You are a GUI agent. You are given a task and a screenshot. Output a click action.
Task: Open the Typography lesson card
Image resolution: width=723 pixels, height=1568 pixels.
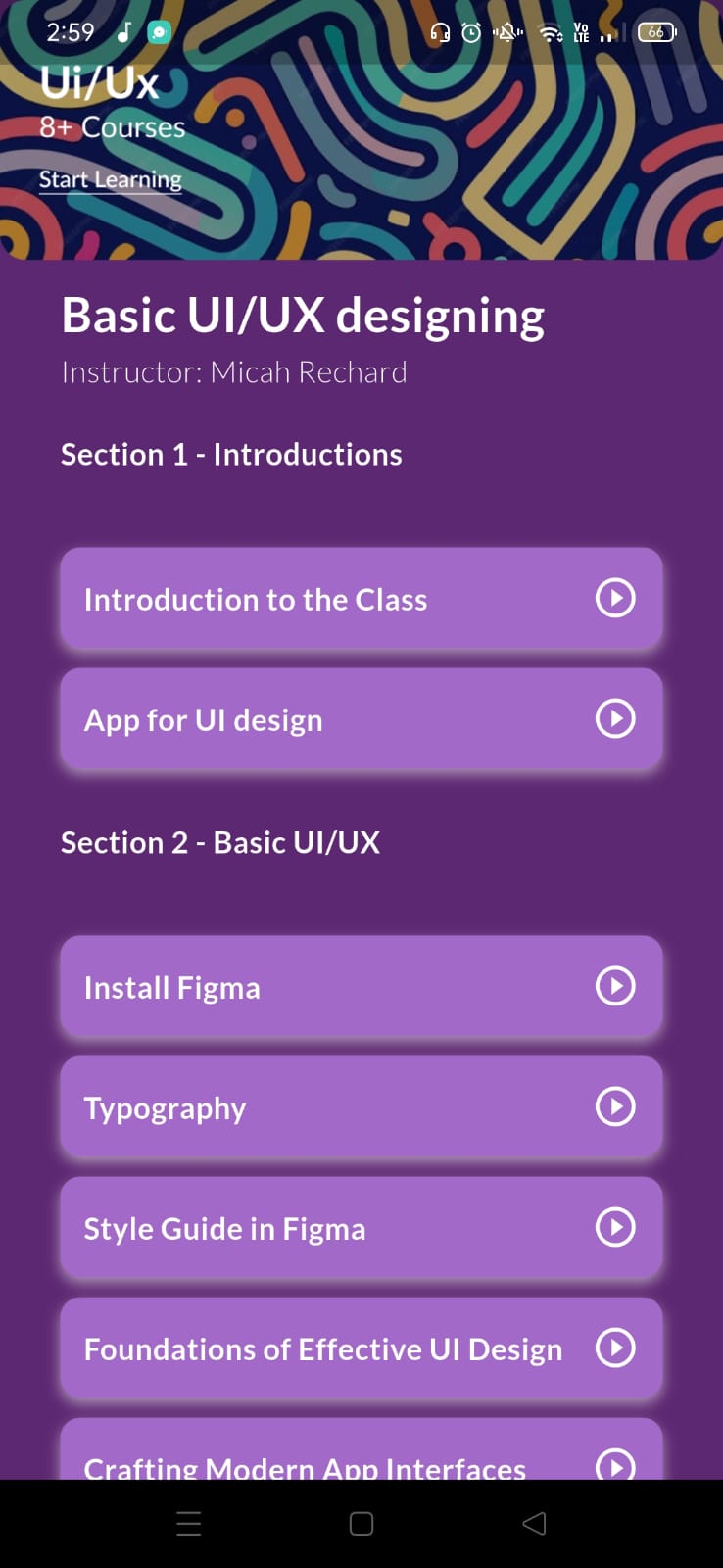point(361,1106)
